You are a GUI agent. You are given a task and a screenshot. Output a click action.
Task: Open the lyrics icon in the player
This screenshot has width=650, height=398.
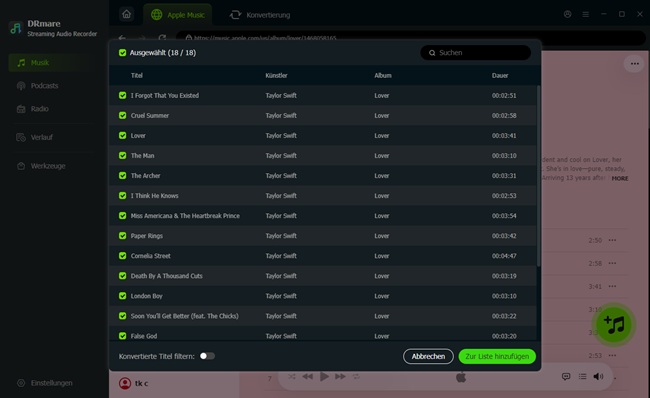566,376
